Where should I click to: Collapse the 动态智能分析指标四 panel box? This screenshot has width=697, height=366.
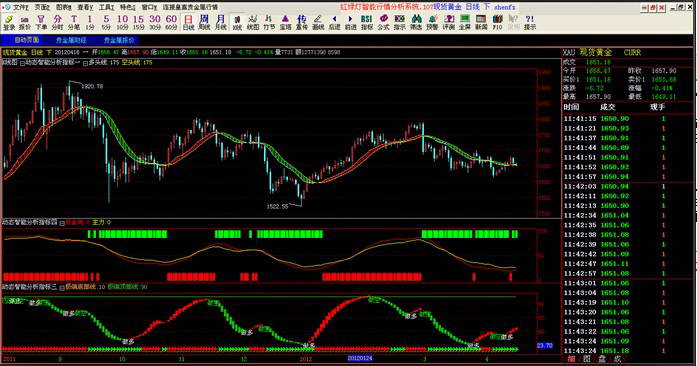point(62,222)
